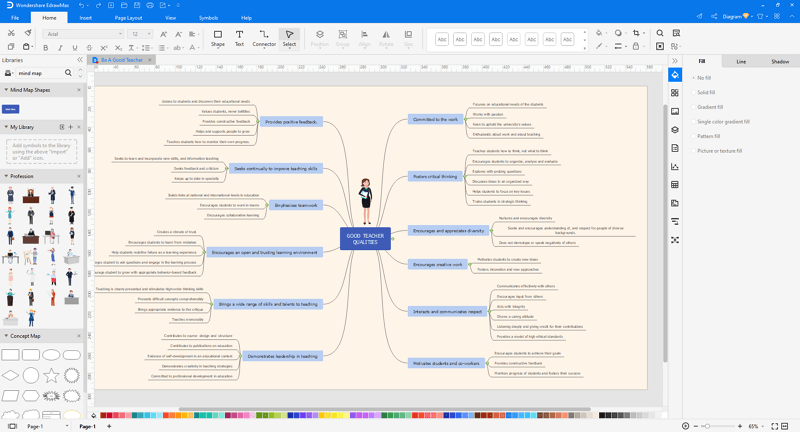The width and height of the screenshot is (800, 432).
Task: Switch to the Page Layout tab
Action: (x=128, y=18)
